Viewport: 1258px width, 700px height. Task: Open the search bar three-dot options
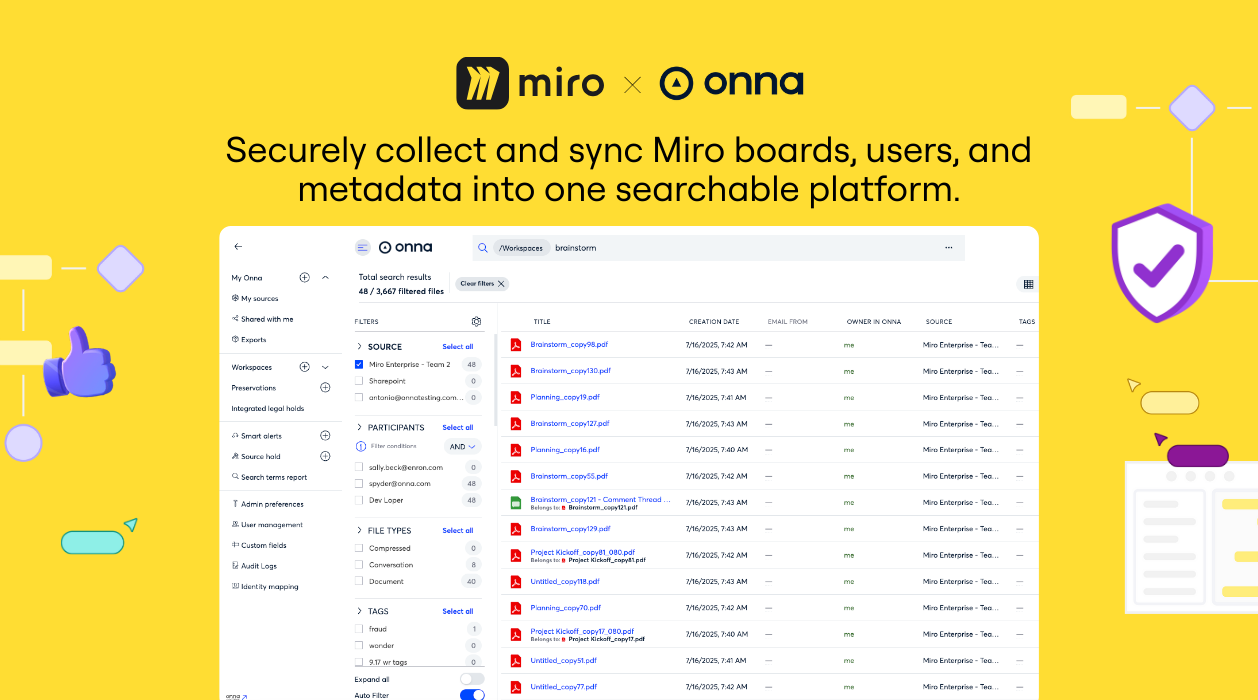[x=948, y=248]
